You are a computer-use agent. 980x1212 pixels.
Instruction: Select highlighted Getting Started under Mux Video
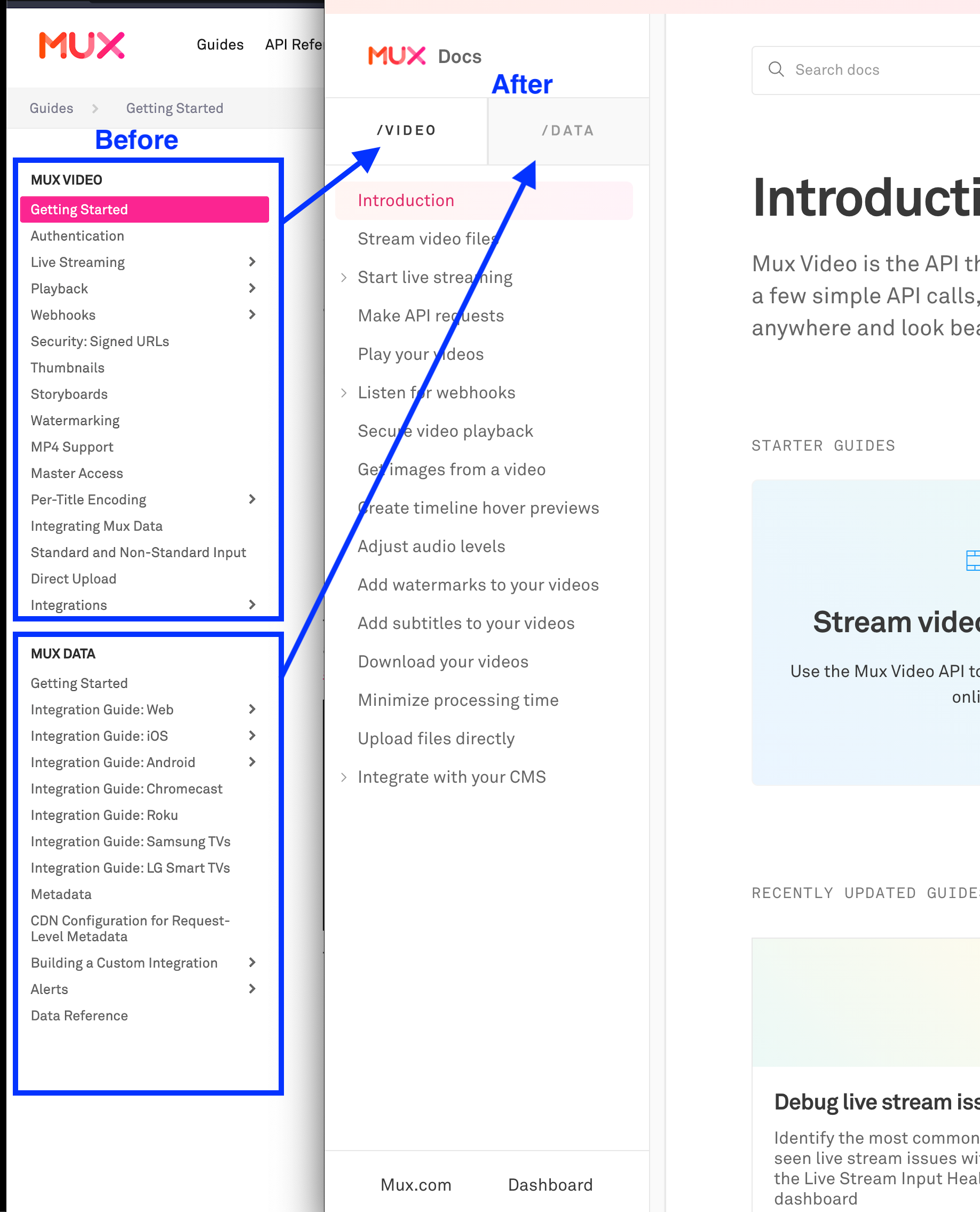pos(145,209)
